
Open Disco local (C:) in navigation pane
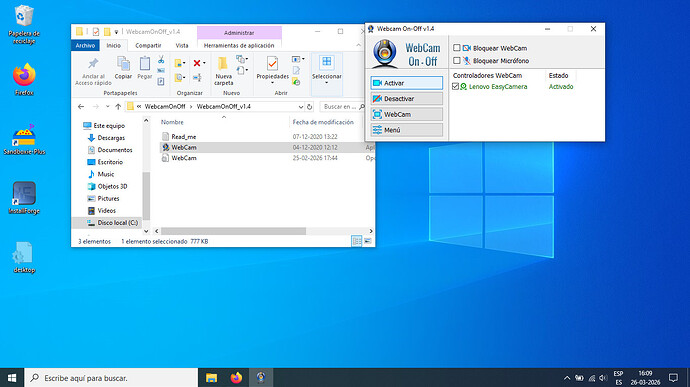117,223
